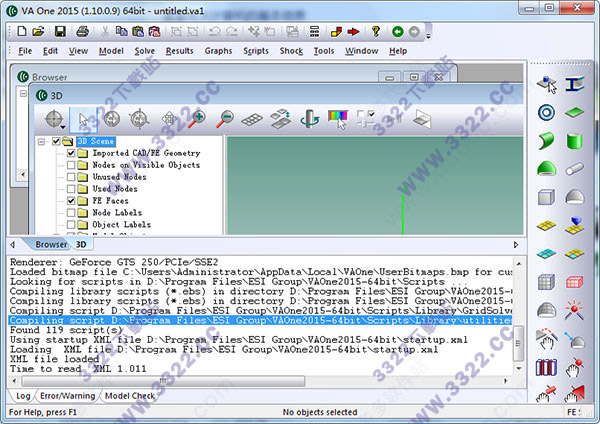Open the Solve menu
The height and width of the screenshot is (424, 600).
144,51
